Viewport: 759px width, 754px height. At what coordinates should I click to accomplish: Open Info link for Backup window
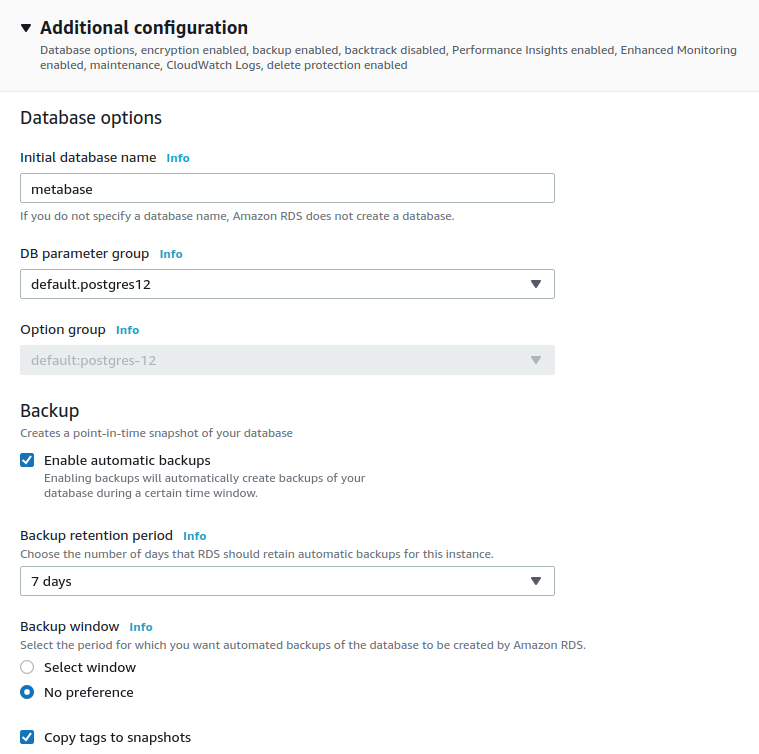point(141,627)
